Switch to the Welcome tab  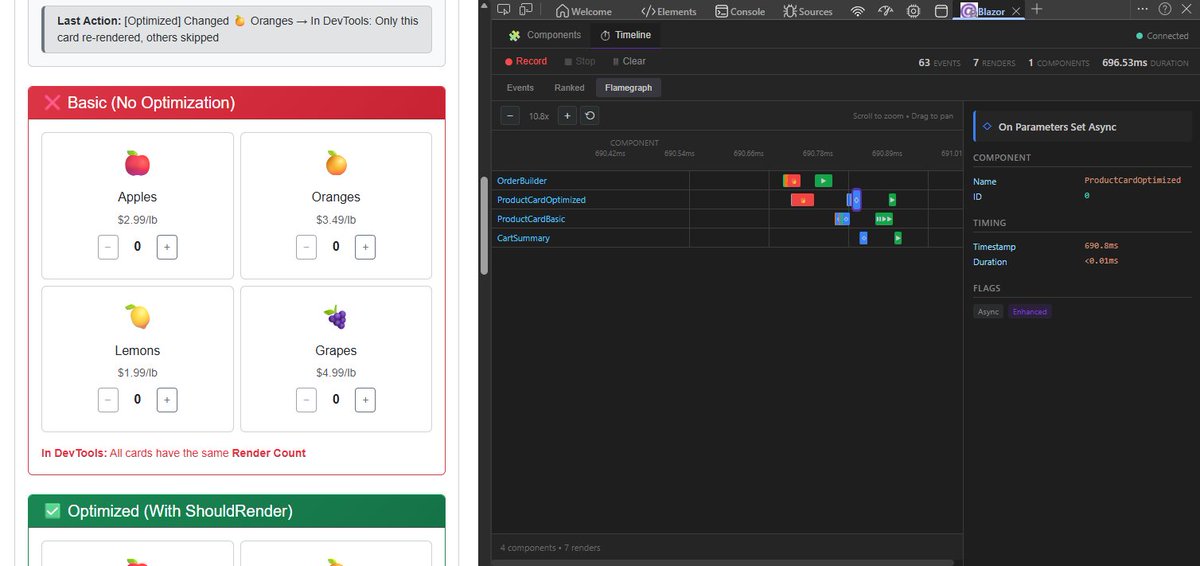coord(584,11)
